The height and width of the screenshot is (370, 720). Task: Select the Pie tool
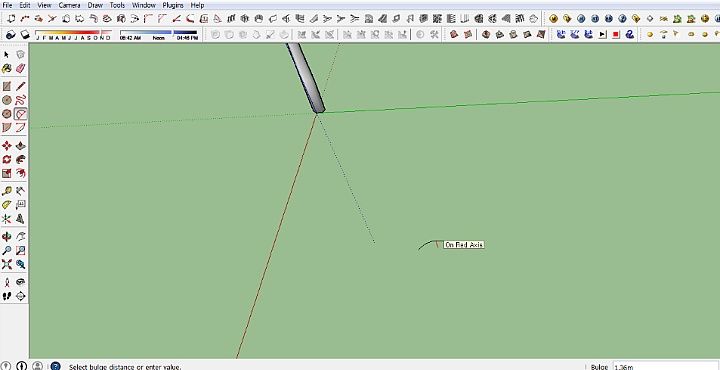pos(6,127)
